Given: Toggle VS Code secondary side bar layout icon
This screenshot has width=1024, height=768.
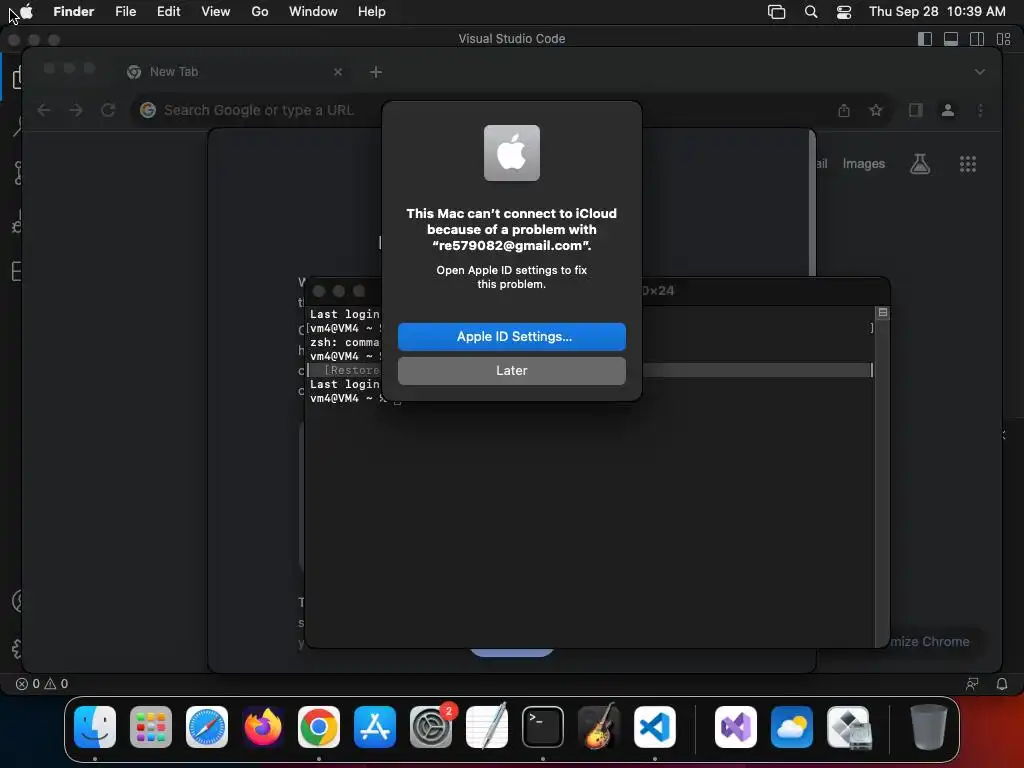Looking at the screenshot, I should pyautogui.click(x=977, y=39).
